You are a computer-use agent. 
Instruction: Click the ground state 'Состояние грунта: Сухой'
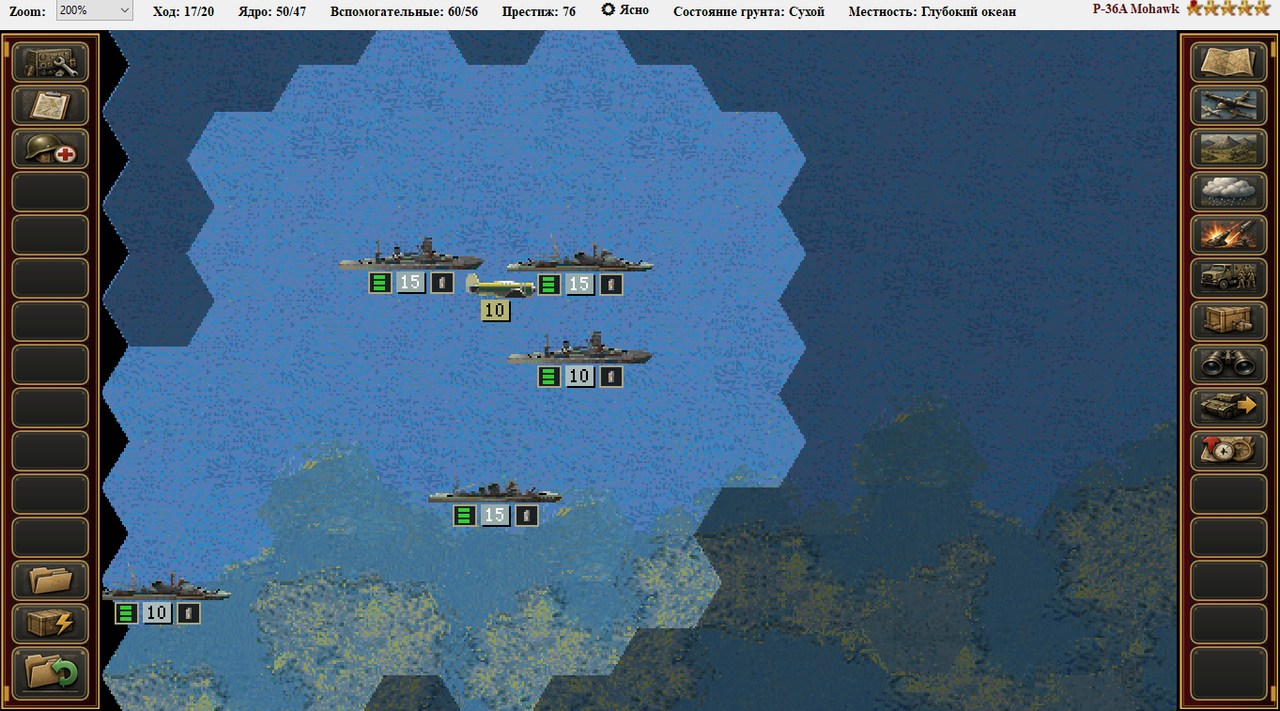pyautogui.click(x=749, y=11)
